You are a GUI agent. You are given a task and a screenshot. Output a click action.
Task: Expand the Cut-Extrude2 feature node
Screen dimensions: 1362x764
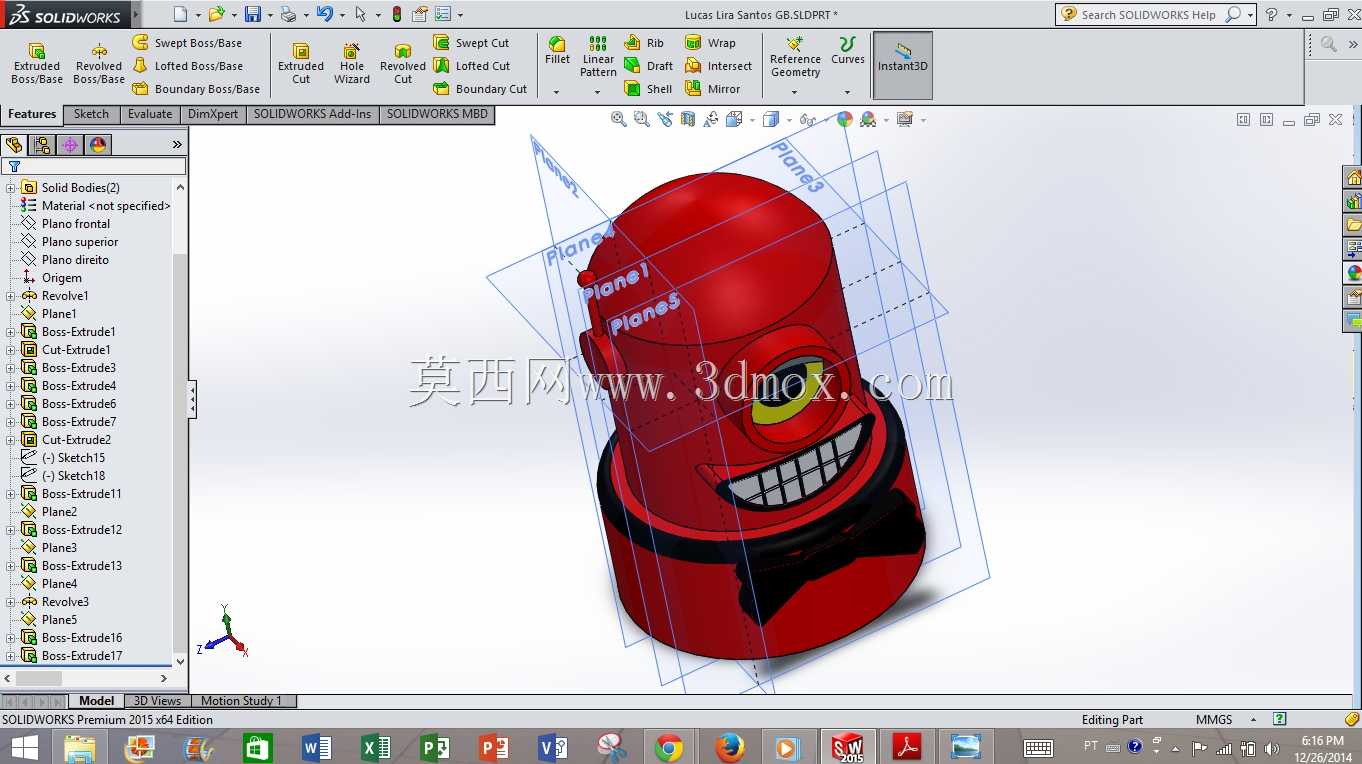pyautogui.click(x=11, y=440)
